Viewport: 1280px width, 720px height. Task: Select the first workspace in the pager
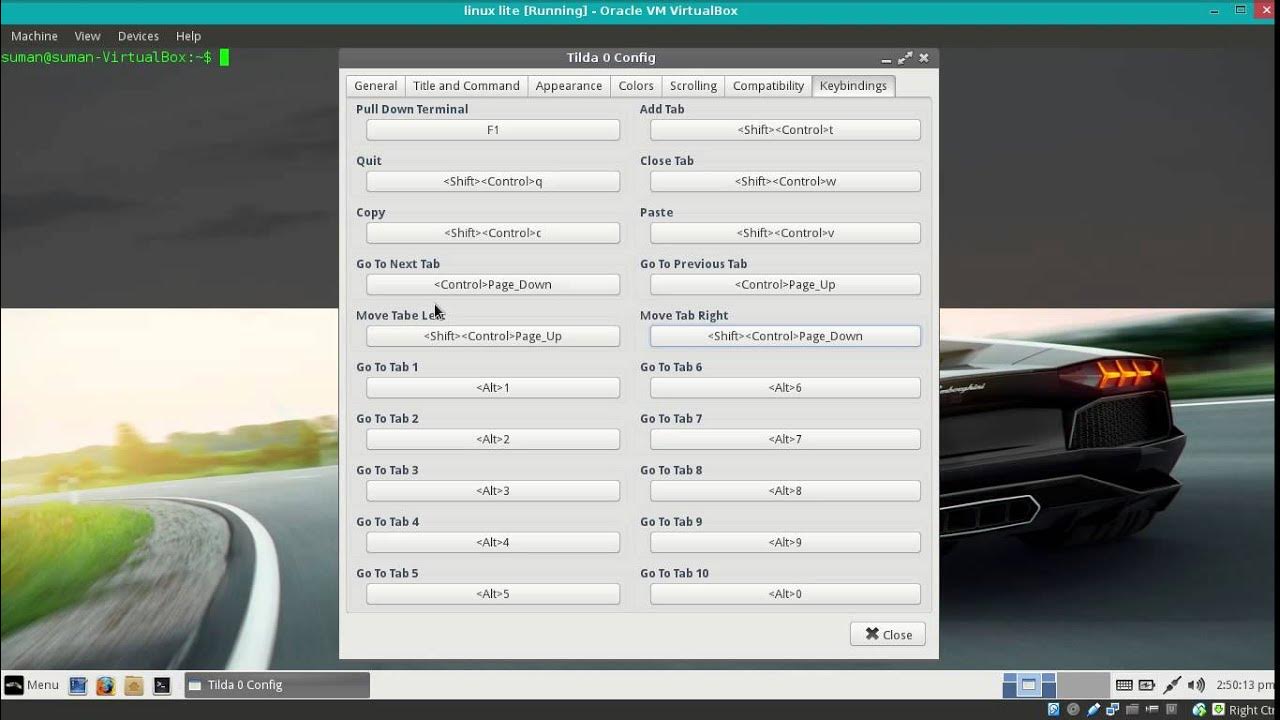coord(1029,685)
